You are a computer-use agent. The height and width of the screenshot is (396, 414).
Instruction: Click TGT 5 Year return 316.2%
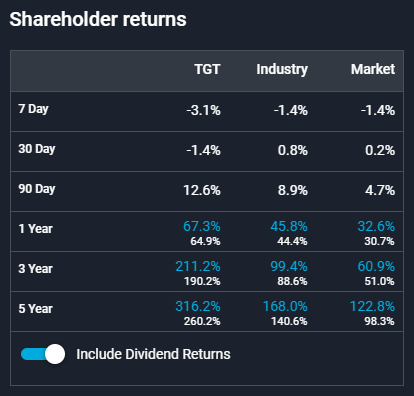198,306
